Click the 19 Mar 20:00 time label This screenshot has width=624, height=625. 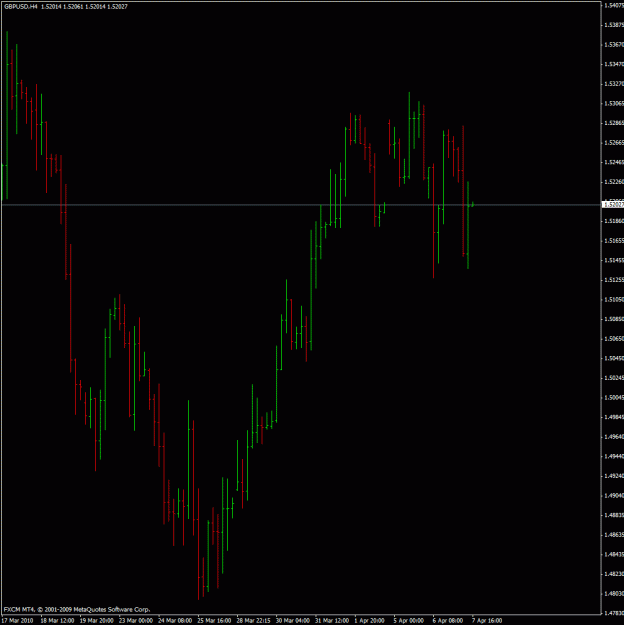[96, 621]
